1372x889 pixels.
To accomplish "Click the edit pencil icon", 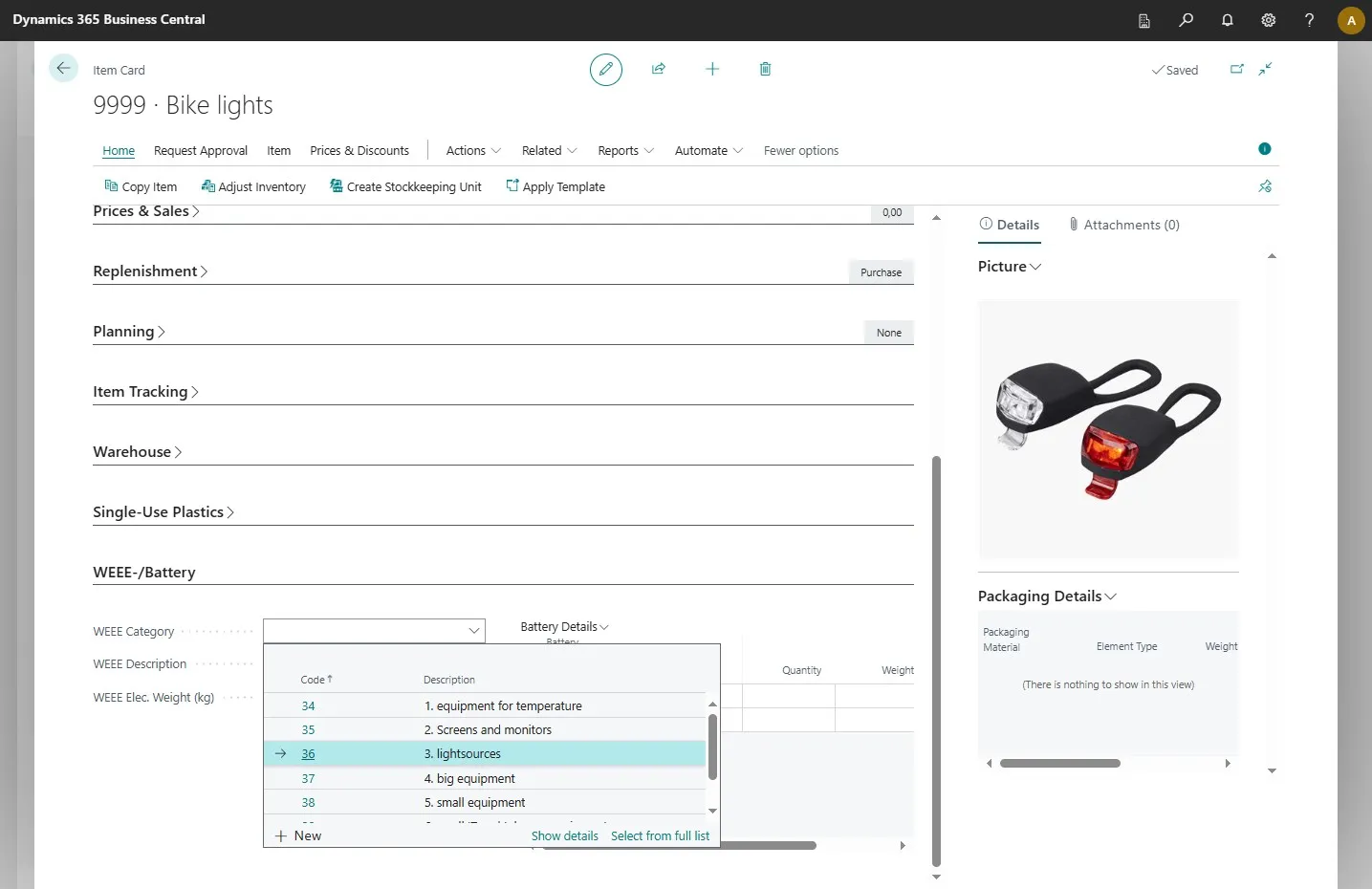I will 605,69.
